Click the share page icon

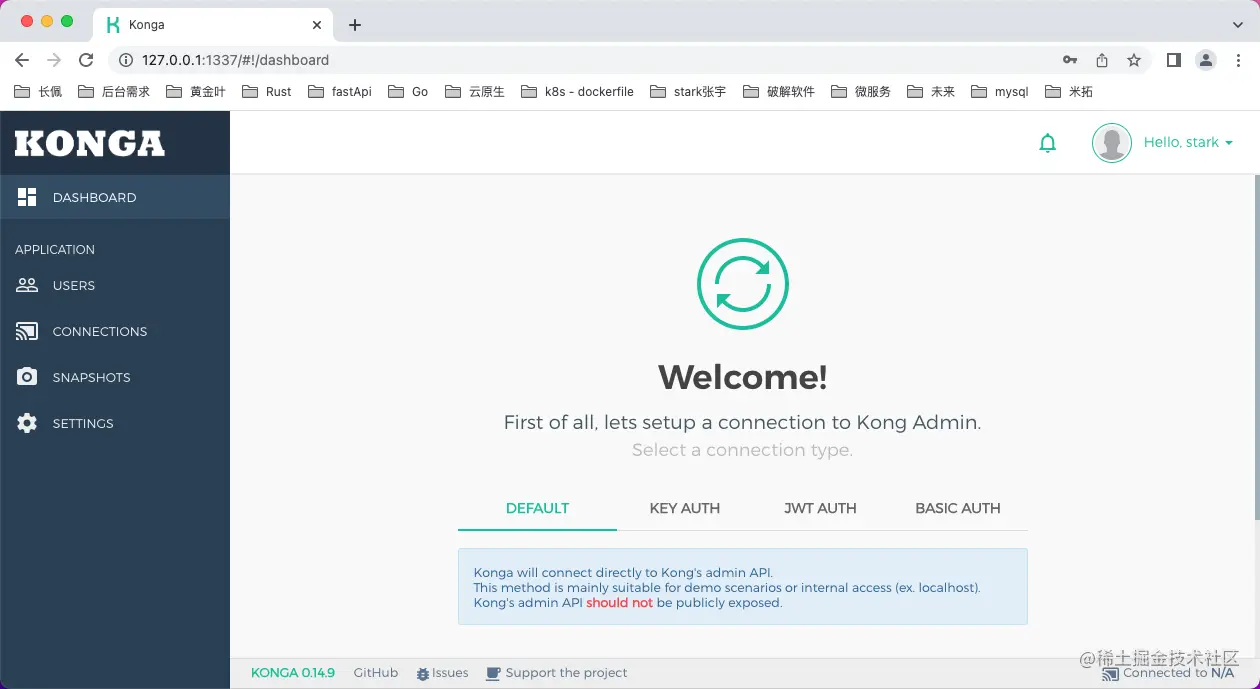[x=1102, y=60]
